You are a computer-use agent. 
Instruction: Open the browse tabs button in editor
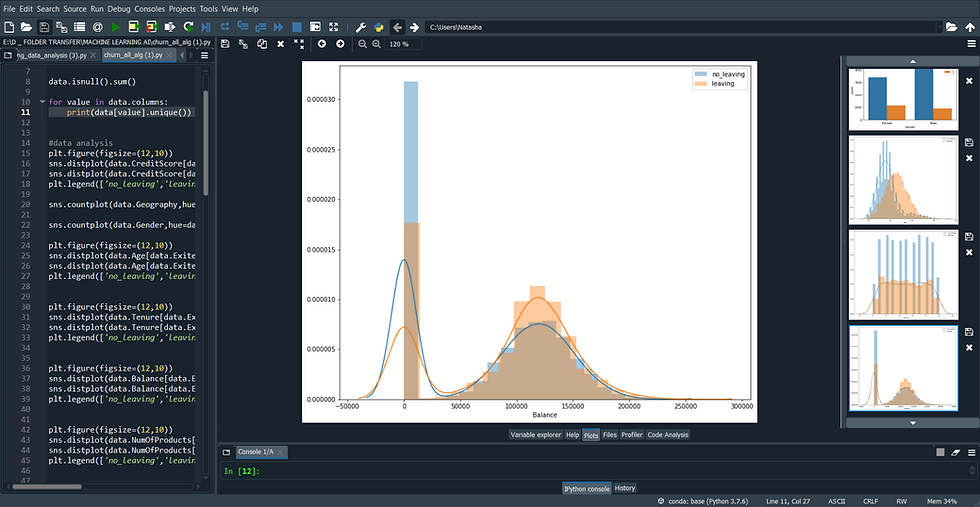coord(8,56)
